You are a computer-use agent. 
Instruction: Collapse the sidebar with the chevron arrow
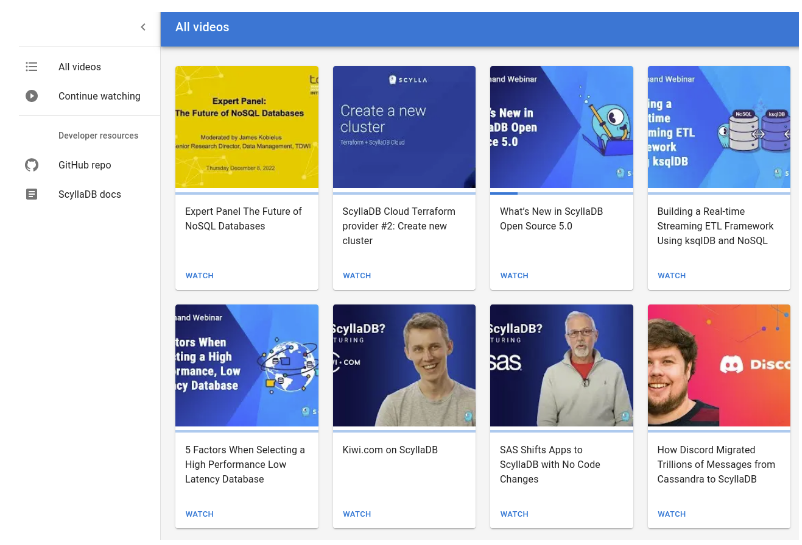143,27
